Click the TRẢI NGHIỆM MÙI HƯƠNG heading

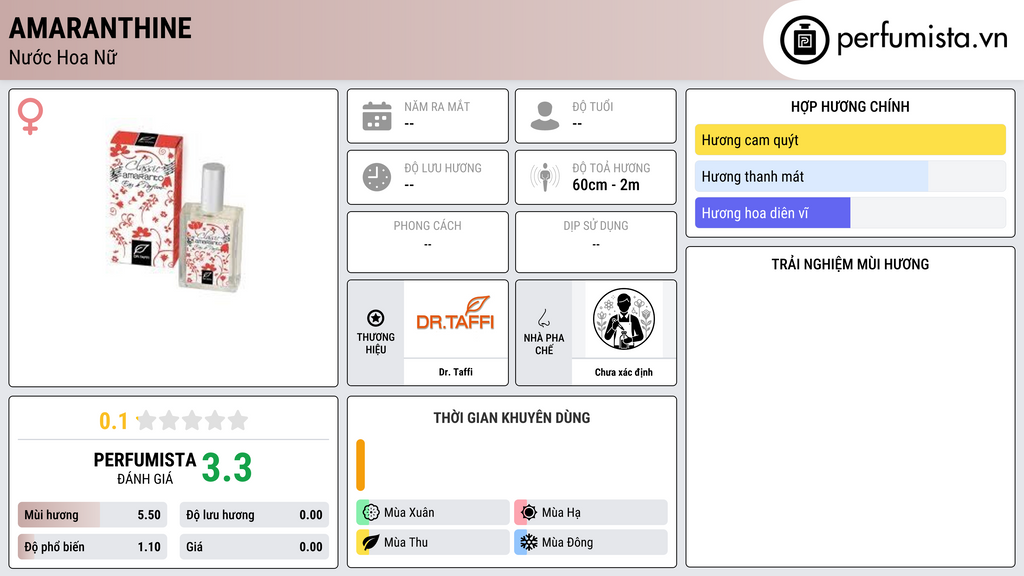click(x=850, y=264)
